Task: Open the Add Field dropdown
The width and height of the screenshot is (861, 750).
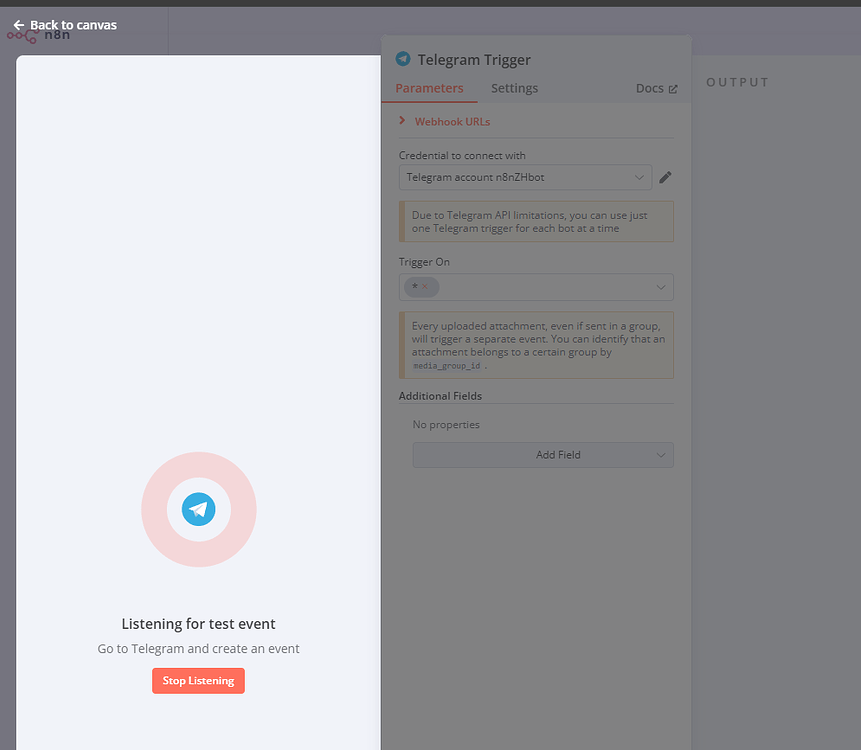Action: tap(543, 454)
